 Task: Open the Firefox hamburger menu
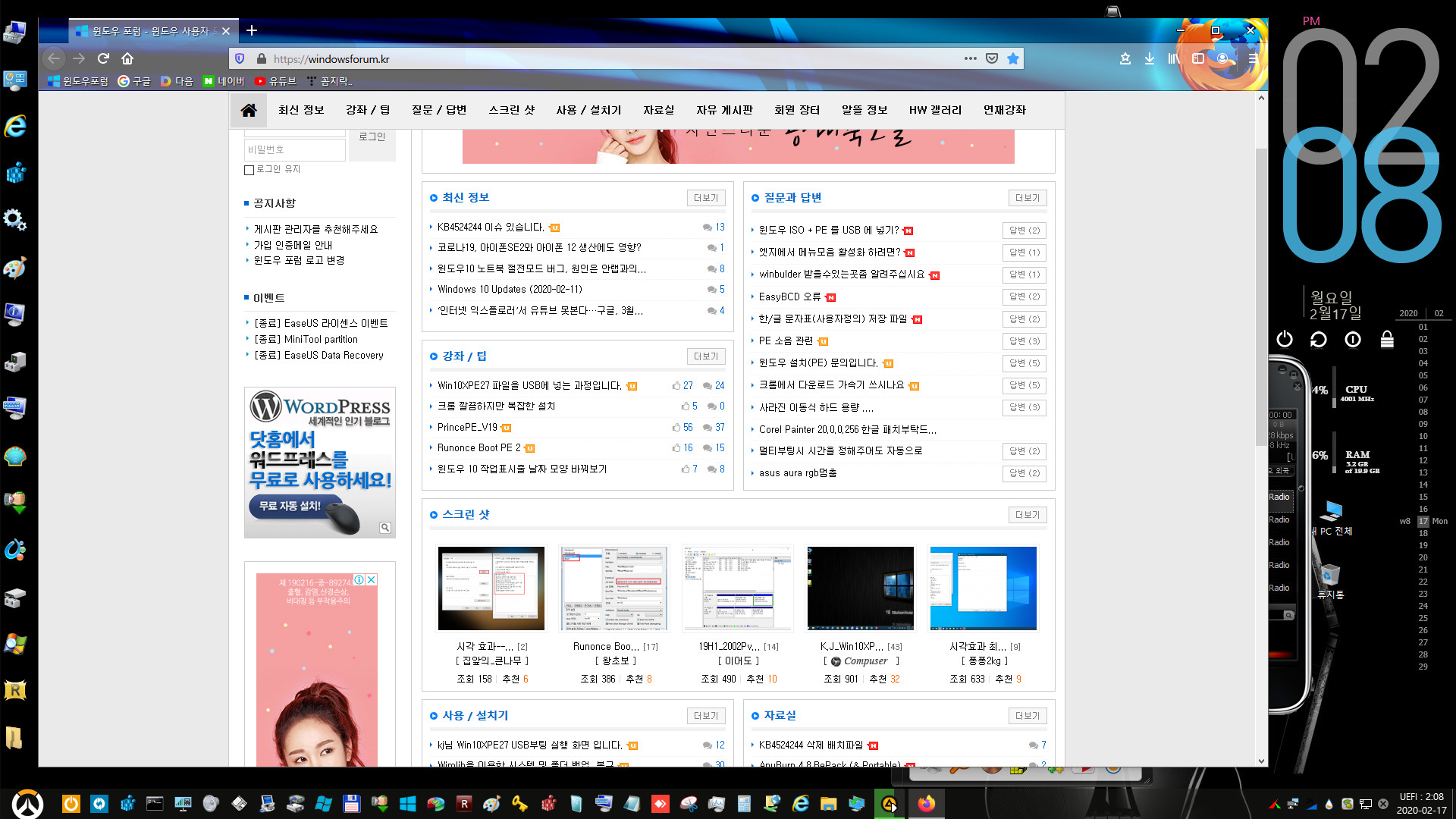1253,58
